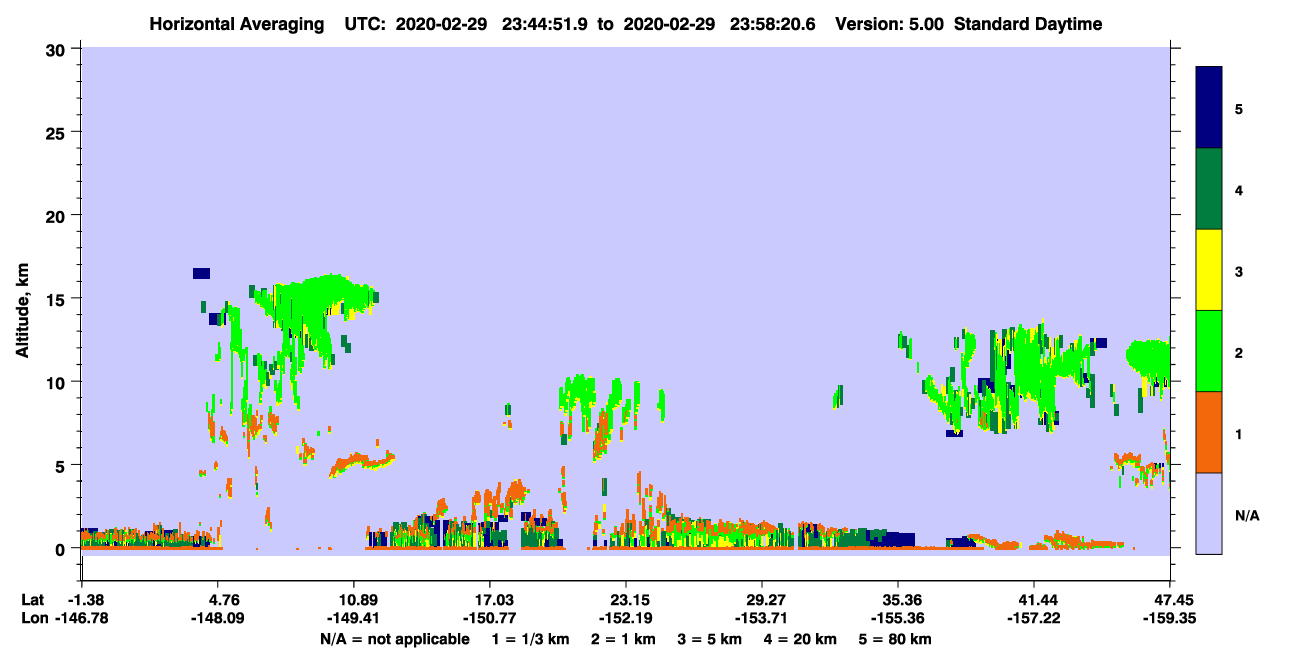Click the bright green level 2 colorbar segment
Image resolution: width=1300 pixels, height=667 pixels.
point(1209,351)
